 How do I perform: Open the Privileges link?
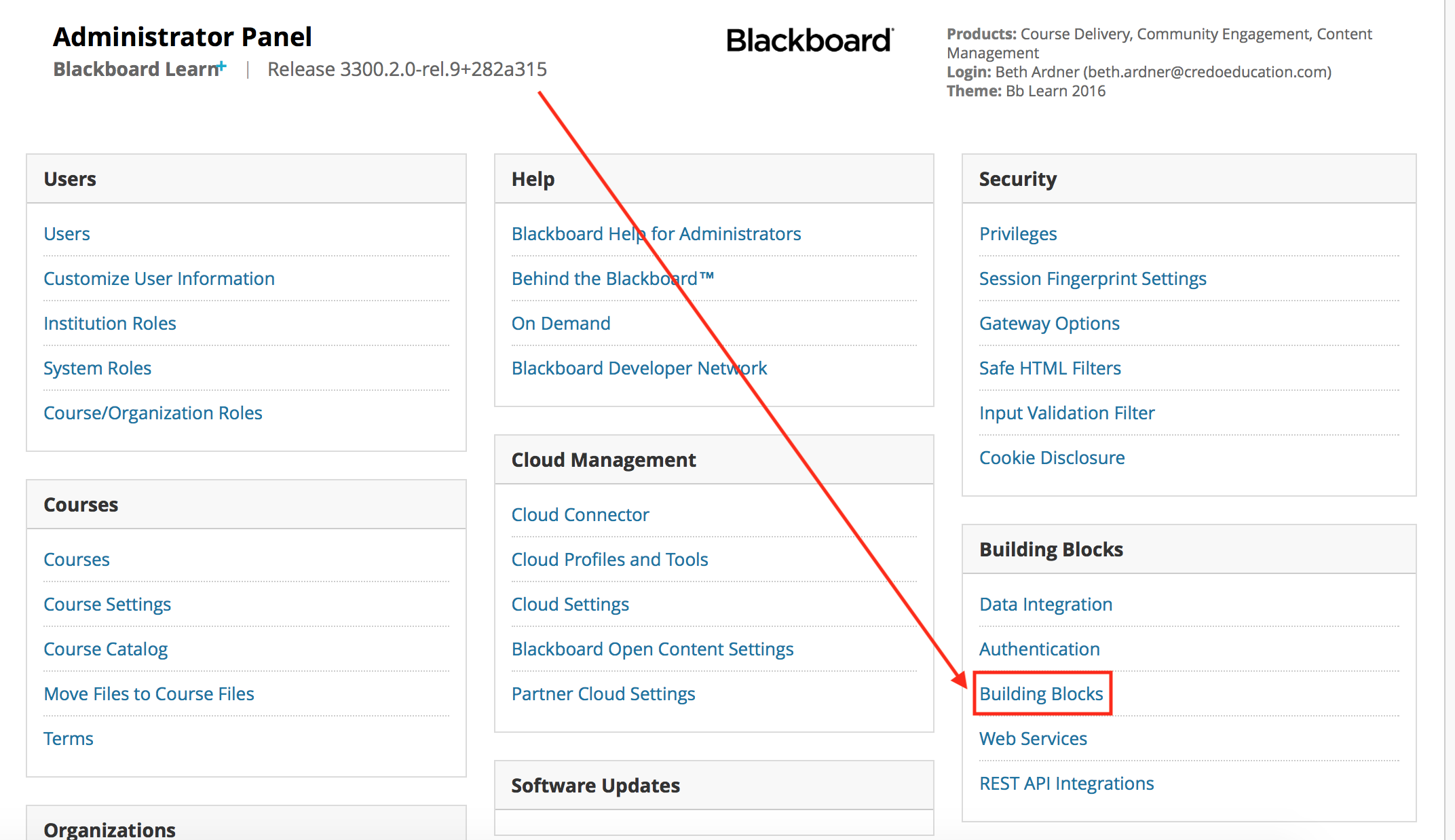(x=1018, y=233)
